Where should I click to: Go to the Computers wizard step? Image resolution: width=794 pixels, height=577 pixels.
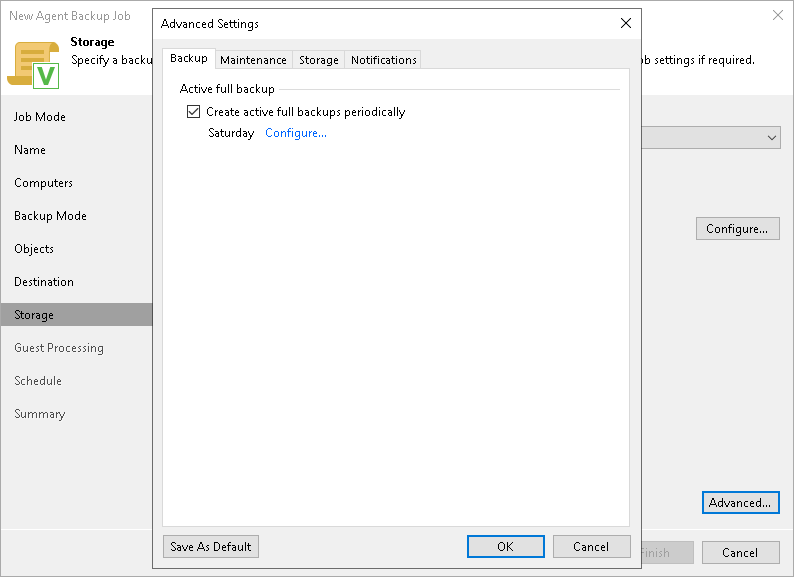click(x=44, y=183)
